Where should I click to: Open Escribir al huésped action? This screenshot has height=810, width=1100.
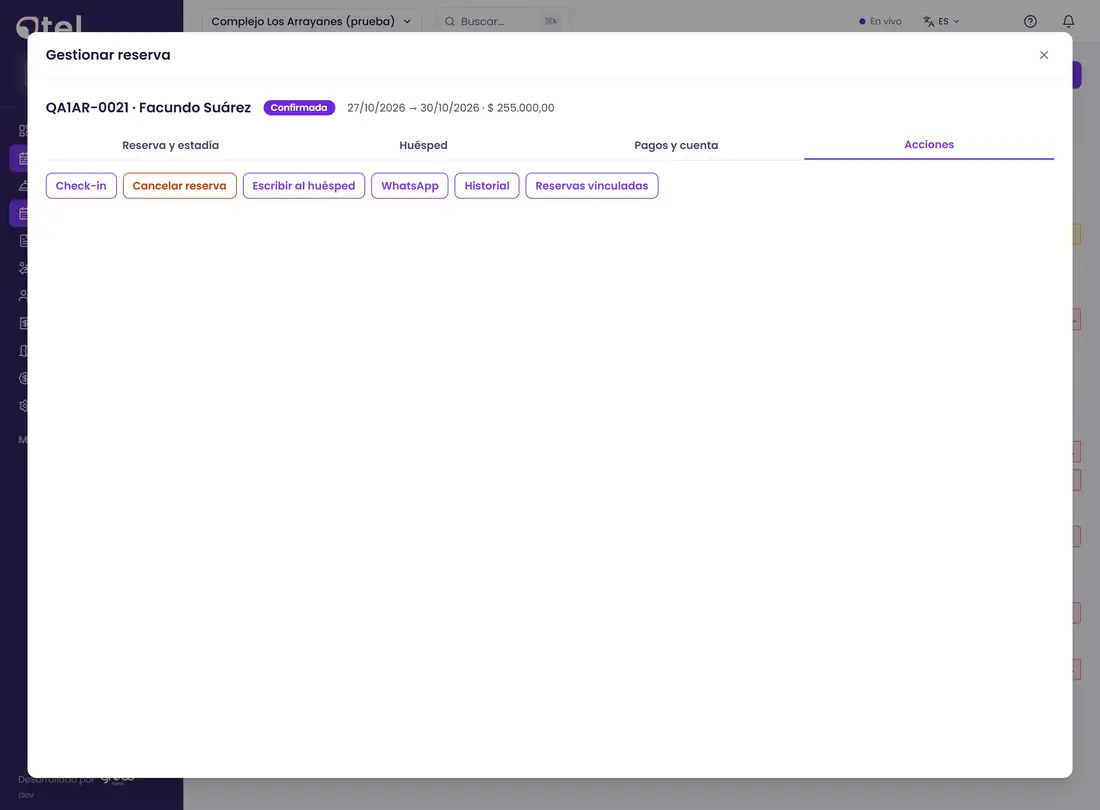304,186
